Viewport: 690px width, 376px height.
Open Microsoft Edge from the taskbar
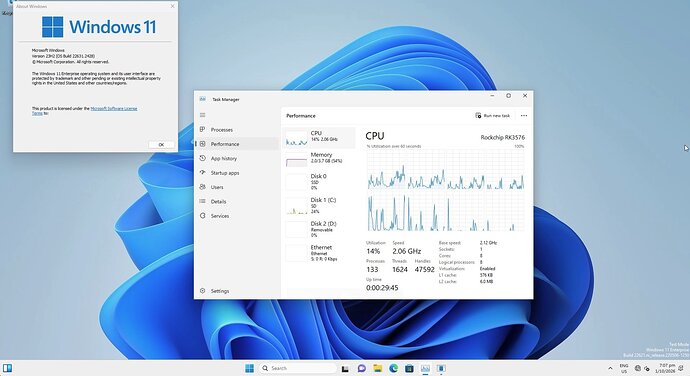tap(393, 368)
